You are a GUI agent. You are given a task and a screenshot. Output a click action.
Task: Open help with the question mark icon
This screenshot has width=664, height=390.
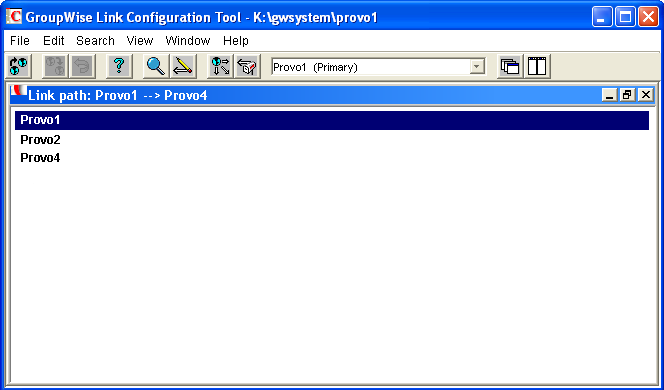coord(119,66)
